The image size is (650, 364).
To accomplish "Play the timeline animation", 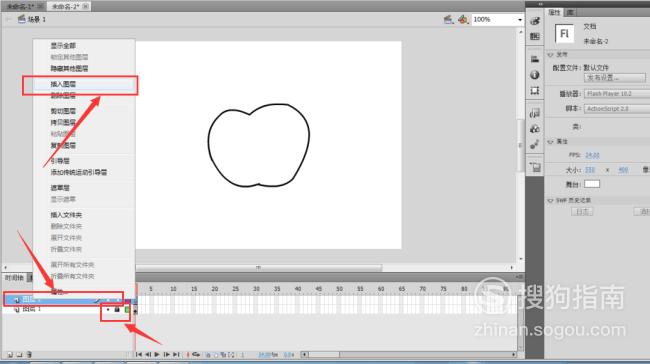I will tap(157, 354).
